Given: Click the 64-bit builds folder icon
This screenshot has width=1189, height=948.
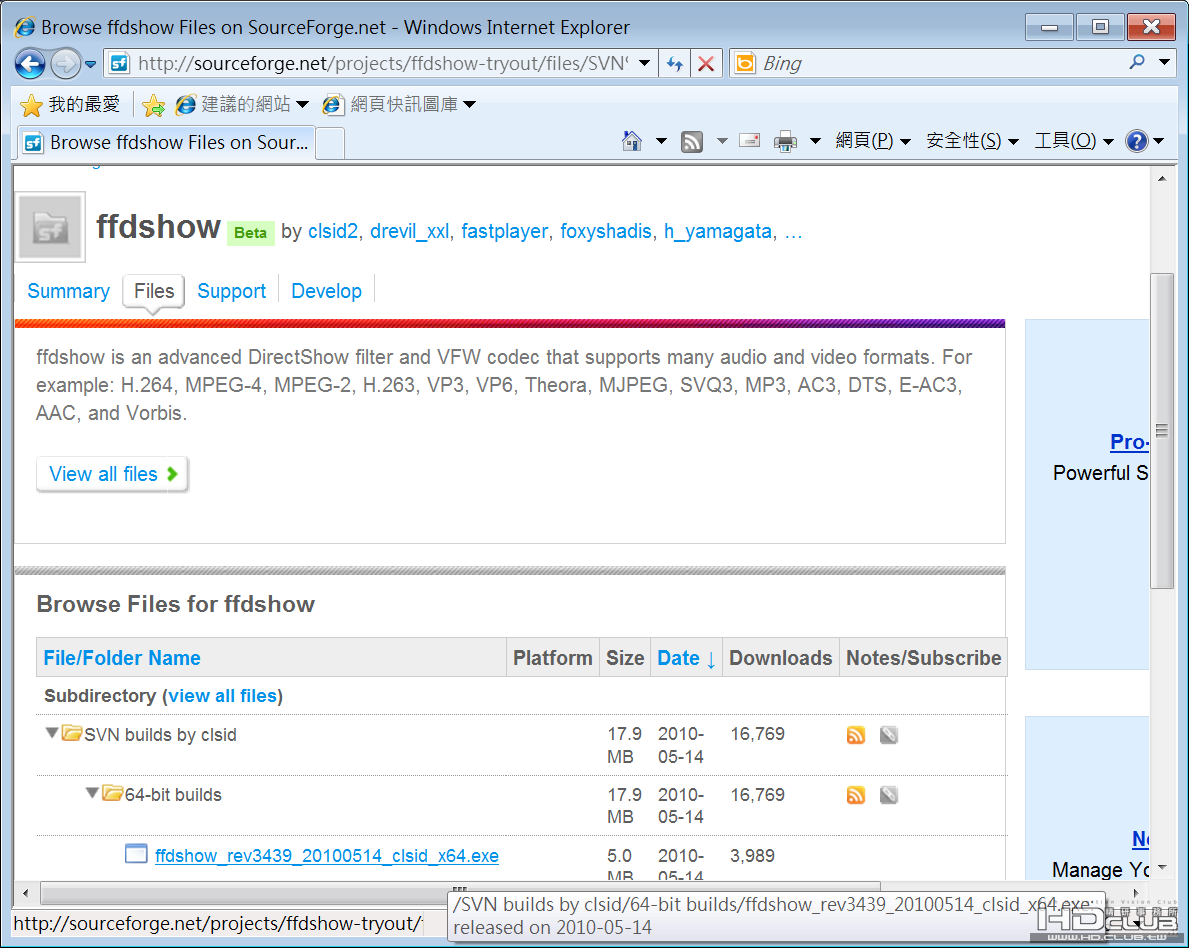Looking at the screenshot, I should pos(112,793).
